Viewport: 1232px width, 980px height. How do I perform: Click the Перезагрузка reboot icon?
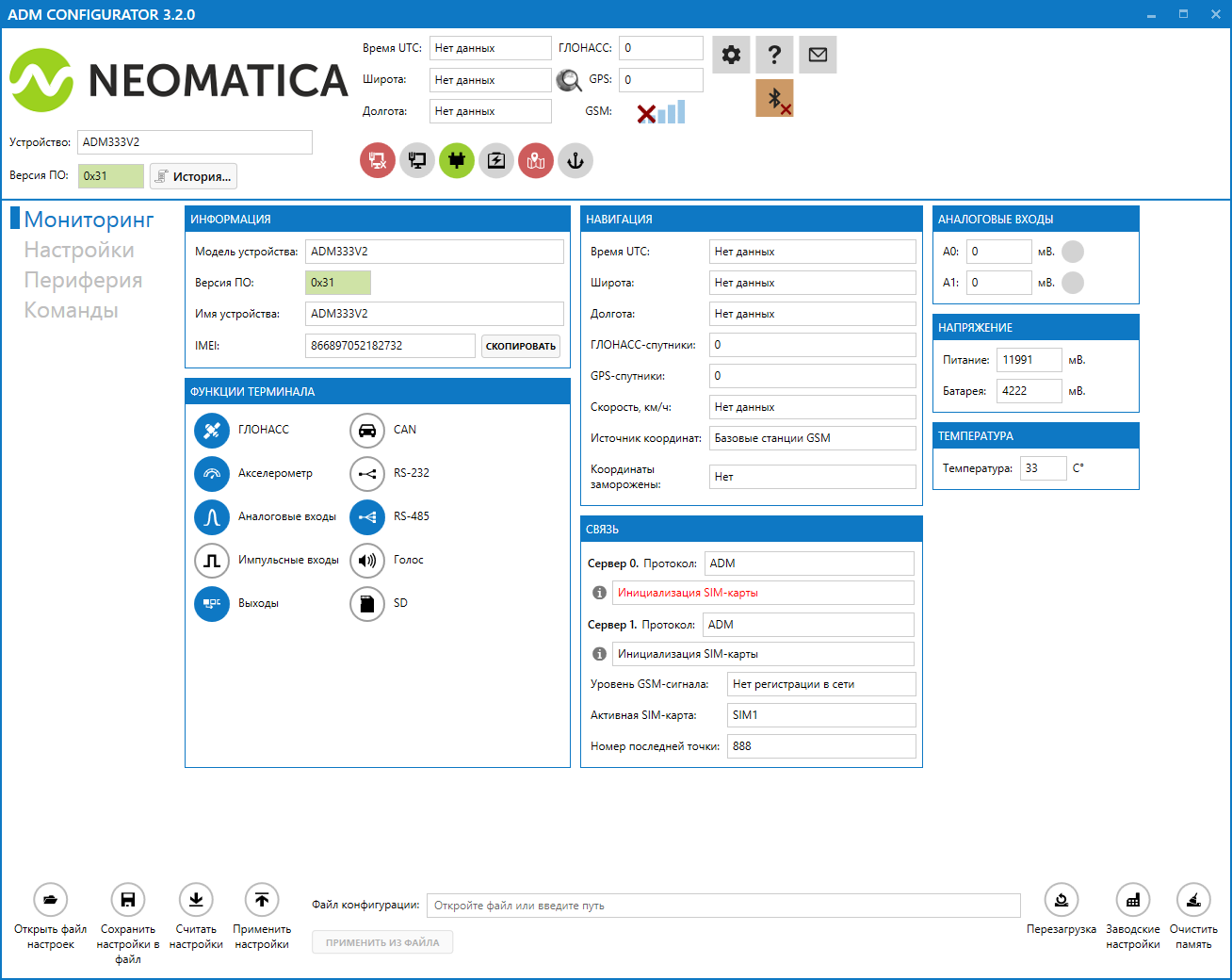pyautogui.click(x=1062, y=900)
